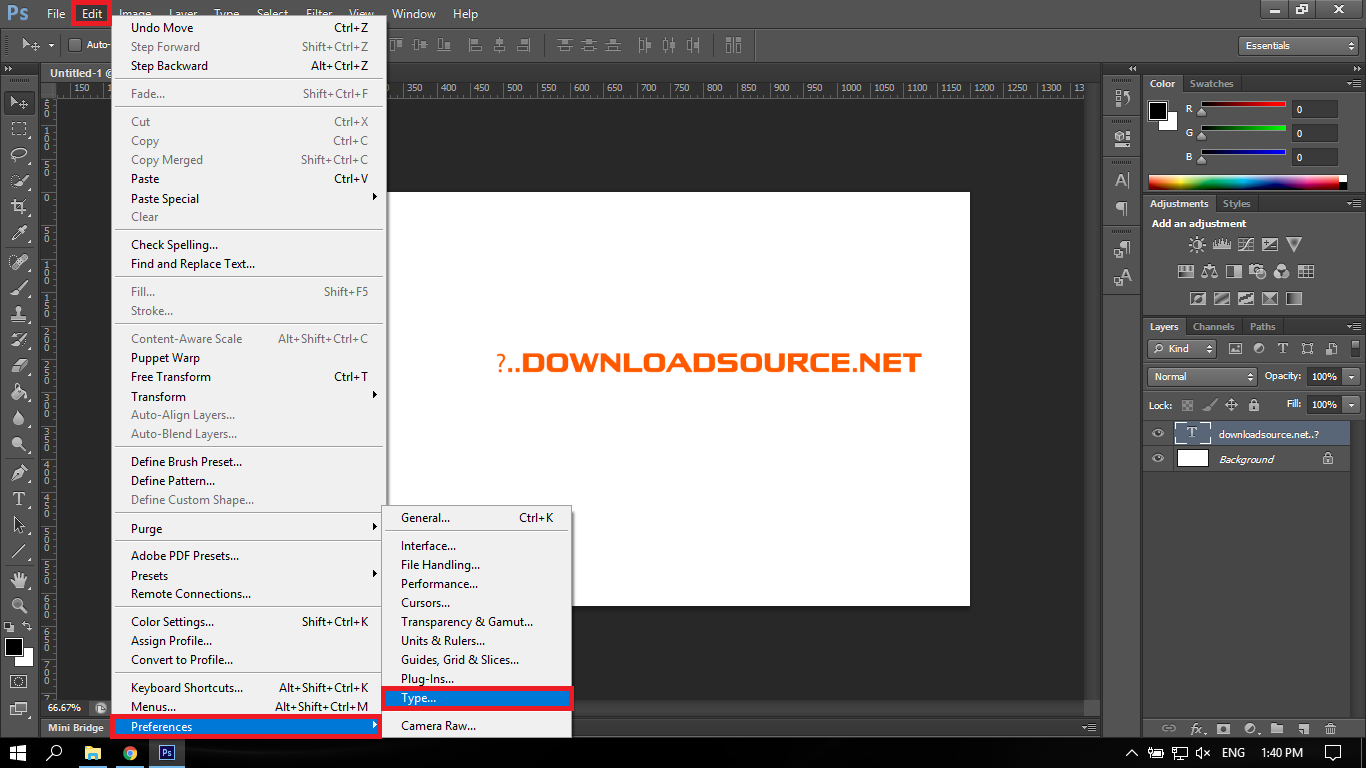Hide the Background layer
This screenshot has height=768, width=1366.
1158,459
